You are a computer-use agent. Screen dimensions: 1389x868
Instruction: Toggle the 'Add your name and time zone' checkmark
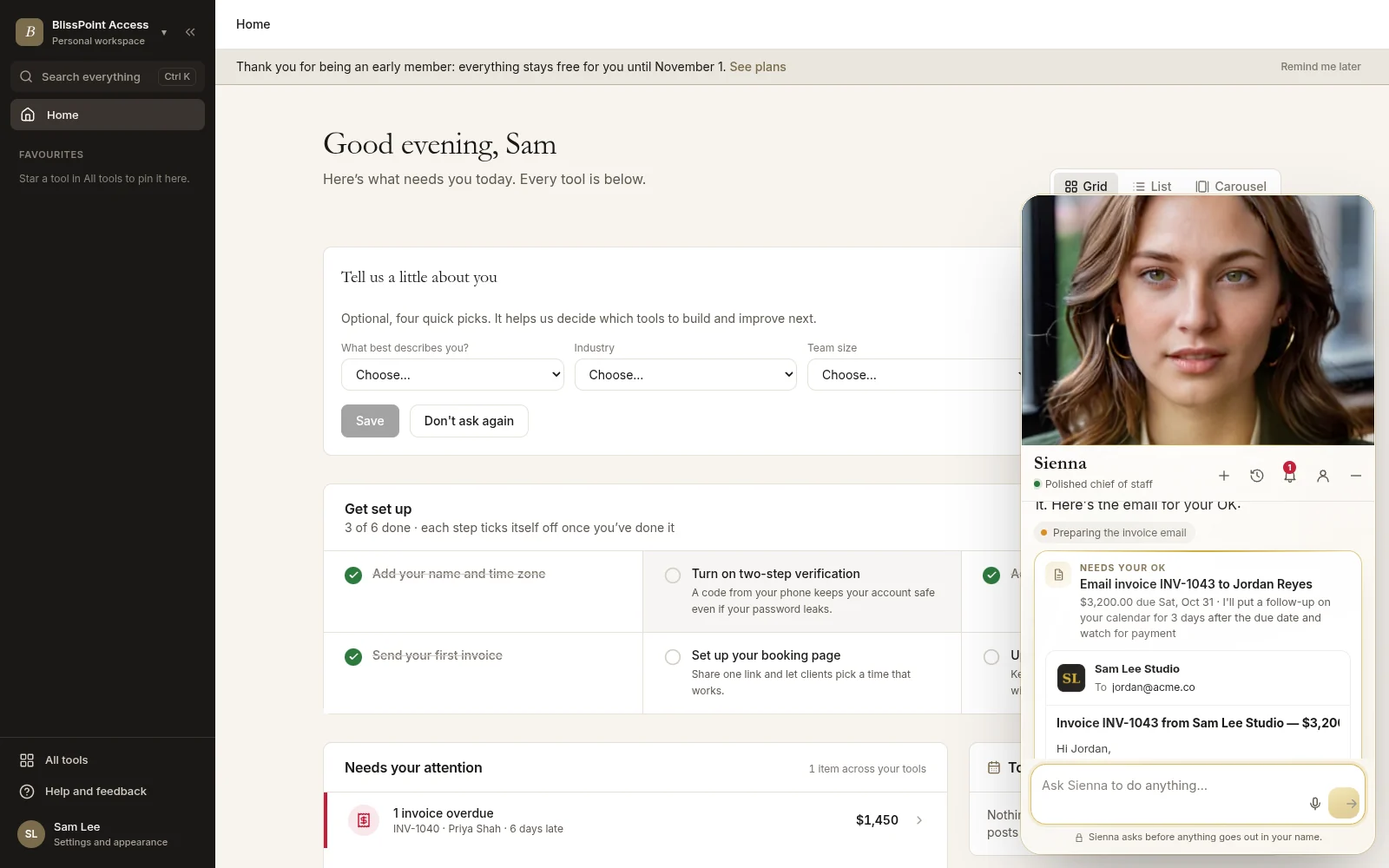tap(353, 575)
